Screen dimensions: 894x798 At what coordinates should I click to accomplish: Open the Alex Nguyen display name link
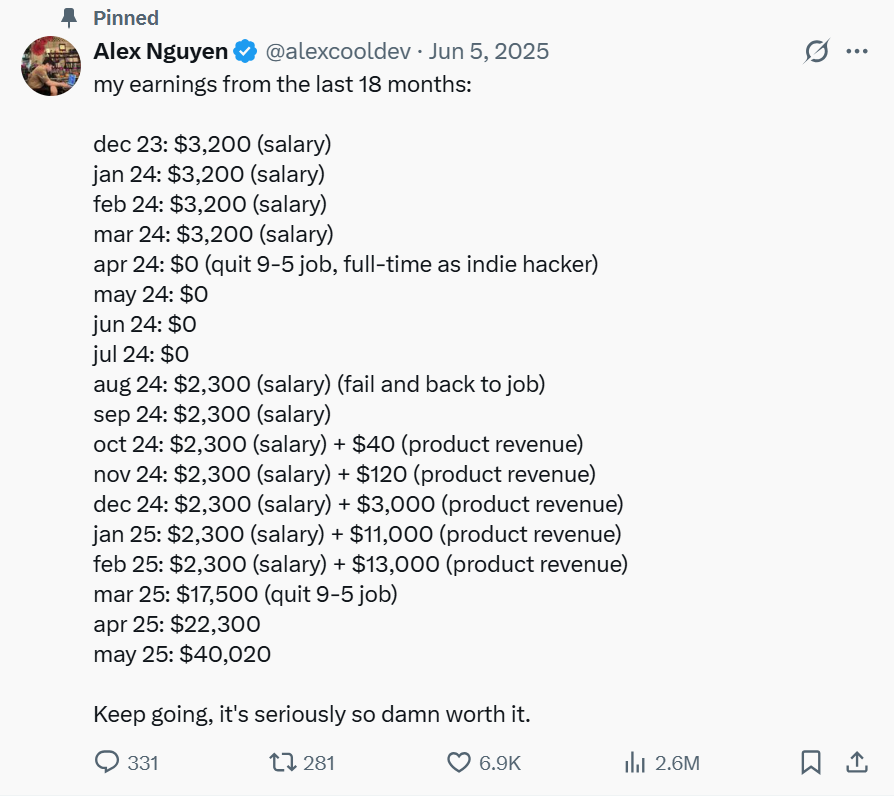coord(160,51)
